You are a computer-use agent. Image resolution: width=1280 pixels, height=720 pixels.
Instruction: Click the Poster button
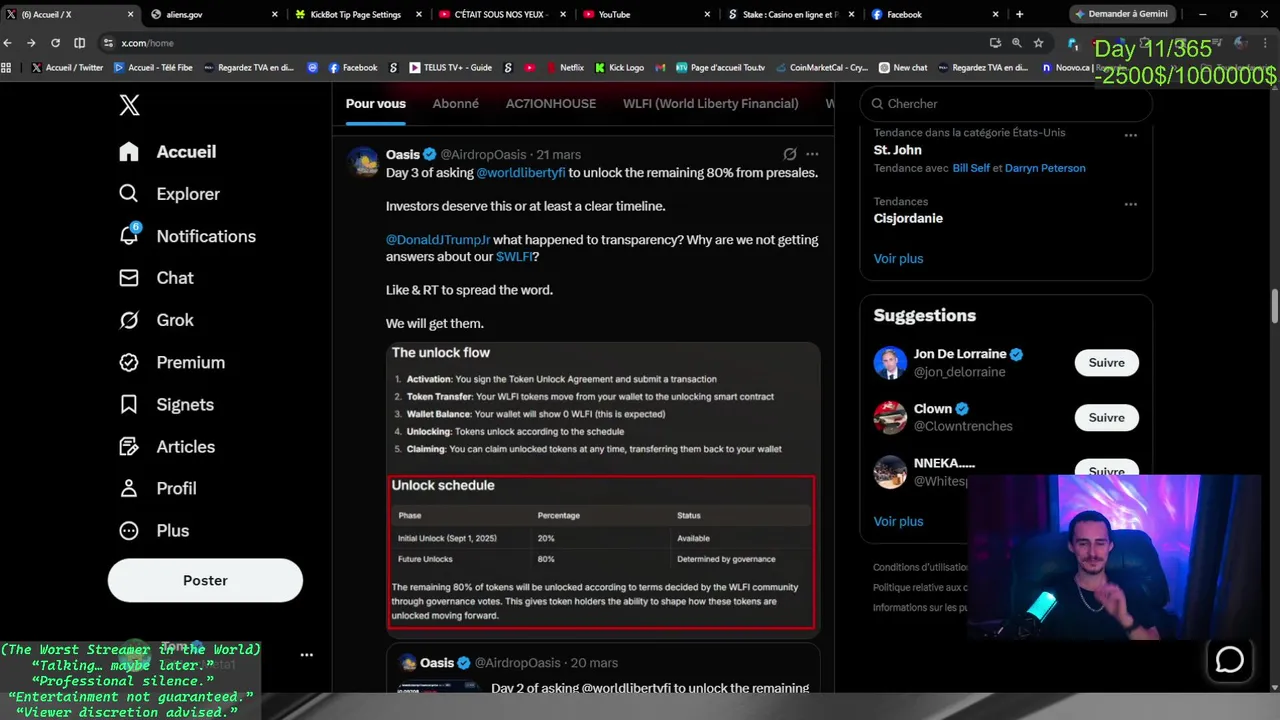point(205,580)
